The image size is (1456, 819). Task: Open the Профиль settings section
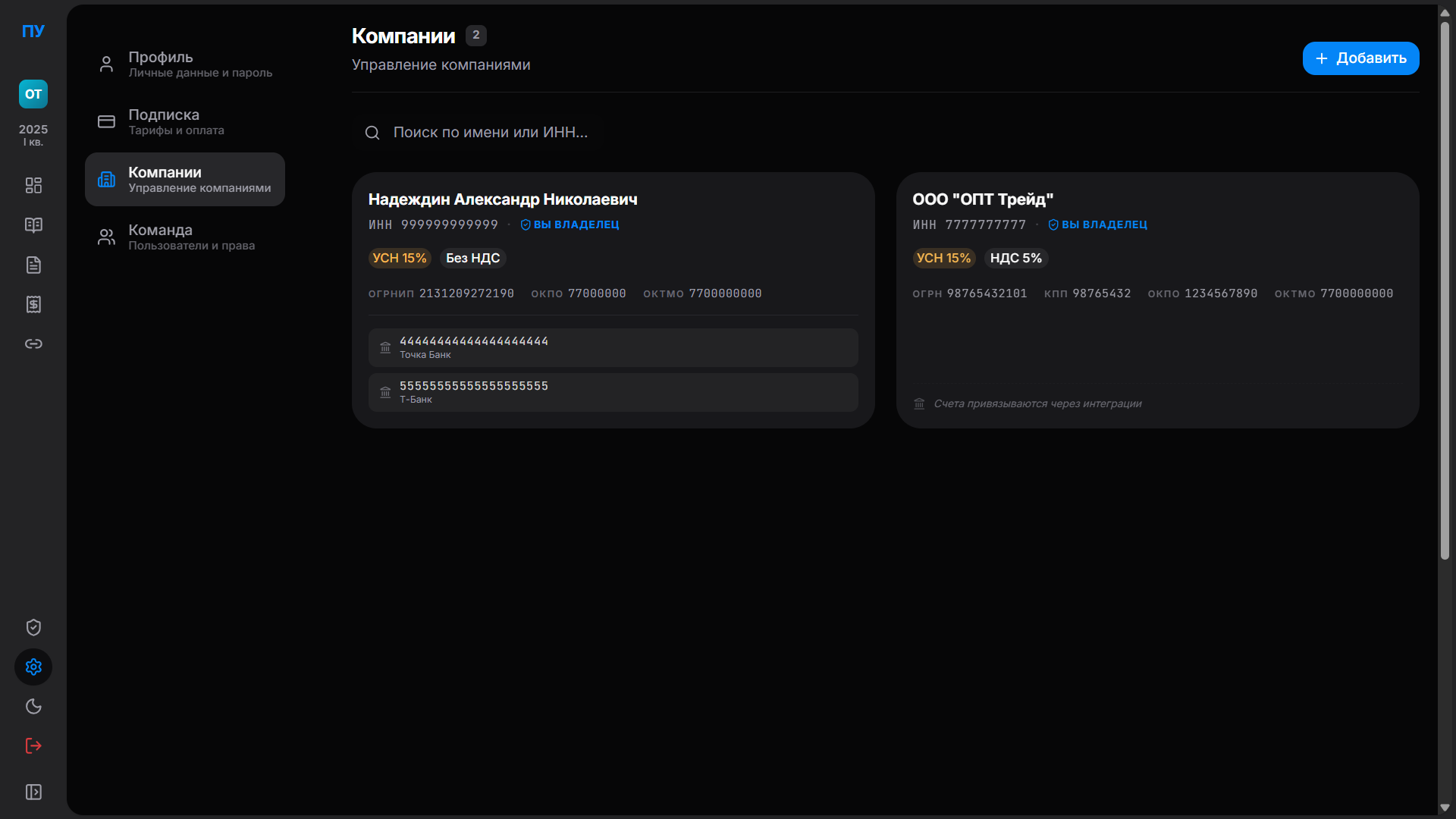pos(185,64)
